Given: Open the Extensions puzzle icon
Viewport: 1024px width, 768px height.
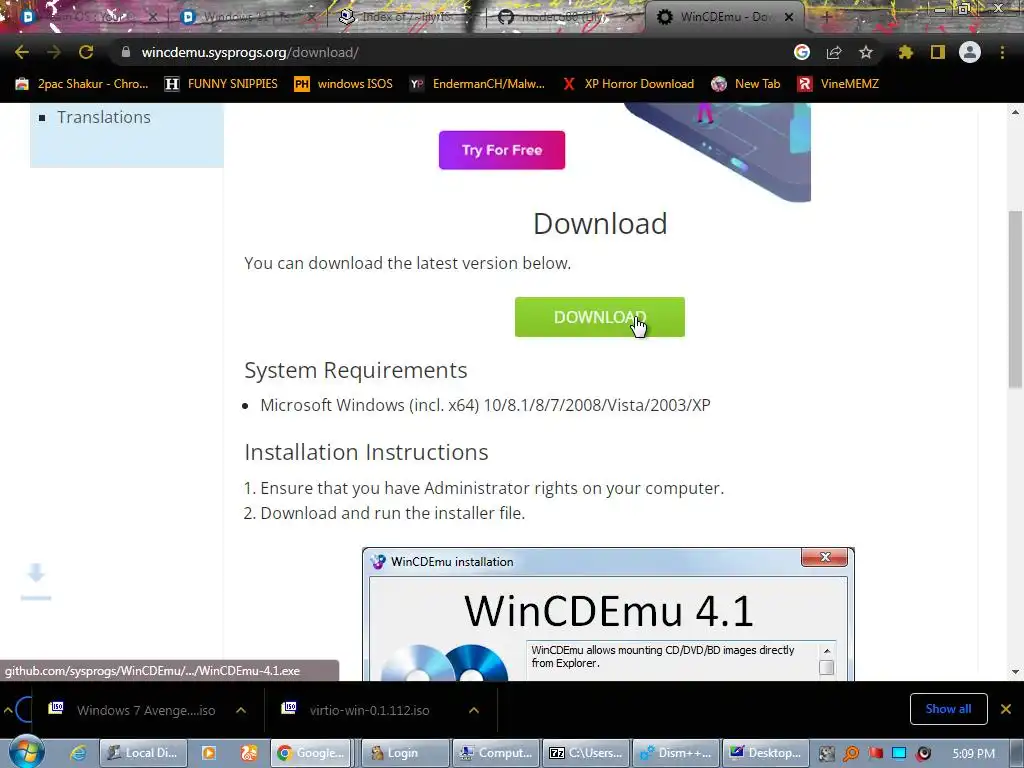Looking at the screenshot, I should (x=906, y=52).
